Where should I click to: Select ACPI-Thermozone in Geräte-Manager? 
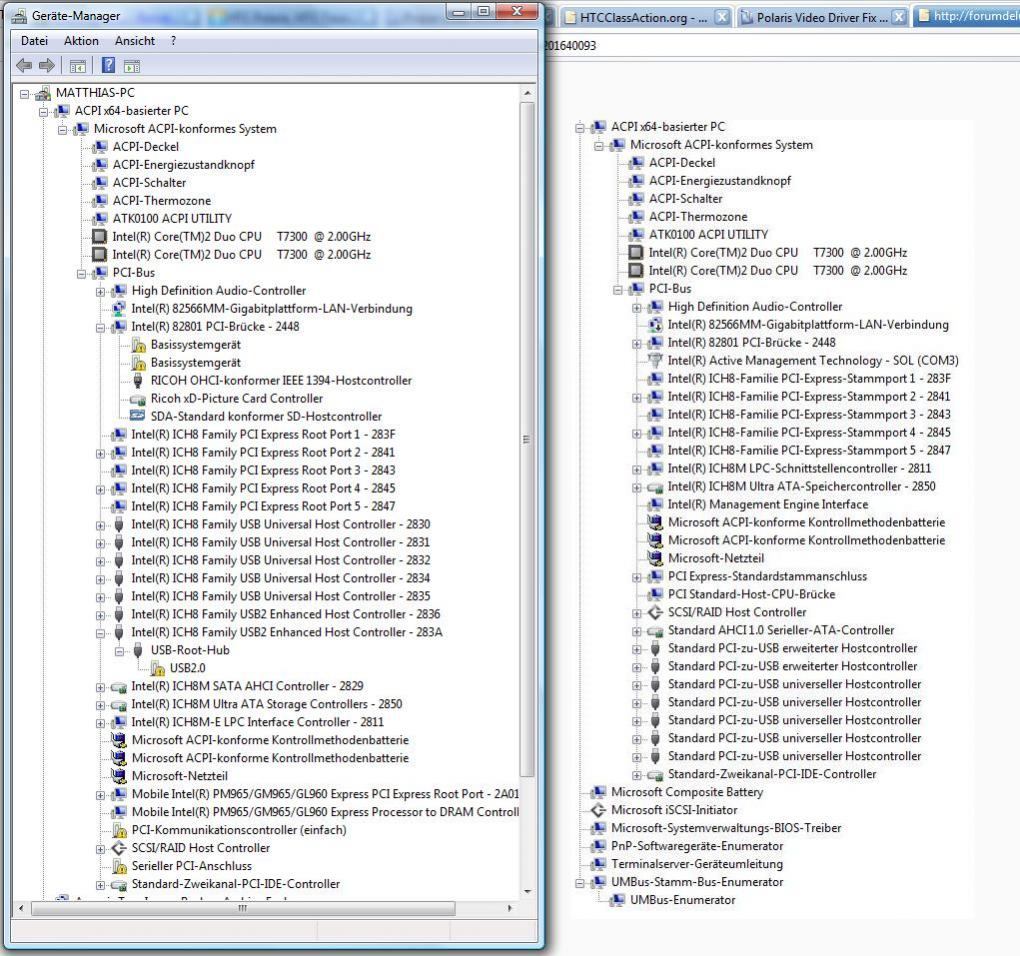click(162, 201)
